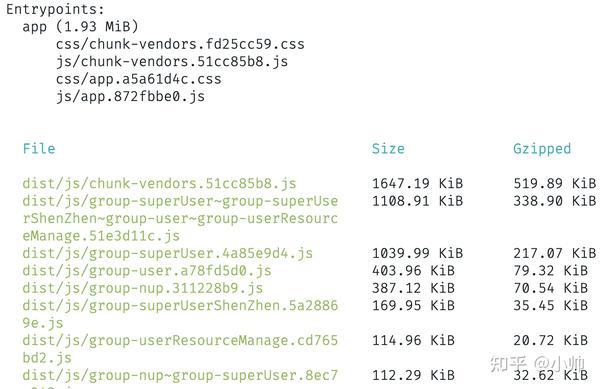Click the 519.89 KiB gzipped value
Screen dimensions: 600x389
[554, 184]
